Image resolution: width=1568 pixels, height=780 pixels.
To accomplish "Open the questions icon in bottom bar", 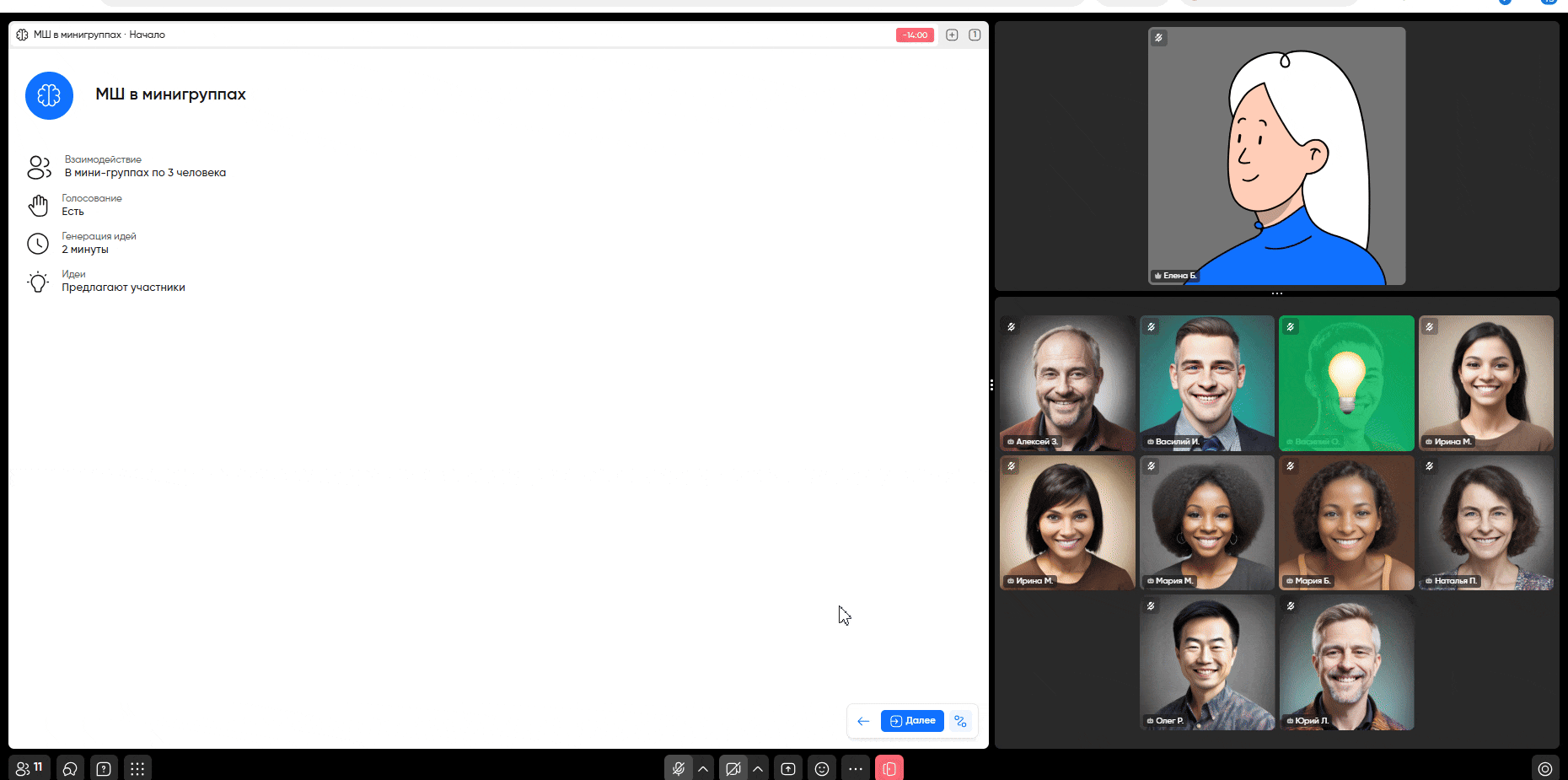I will (104, 768).
